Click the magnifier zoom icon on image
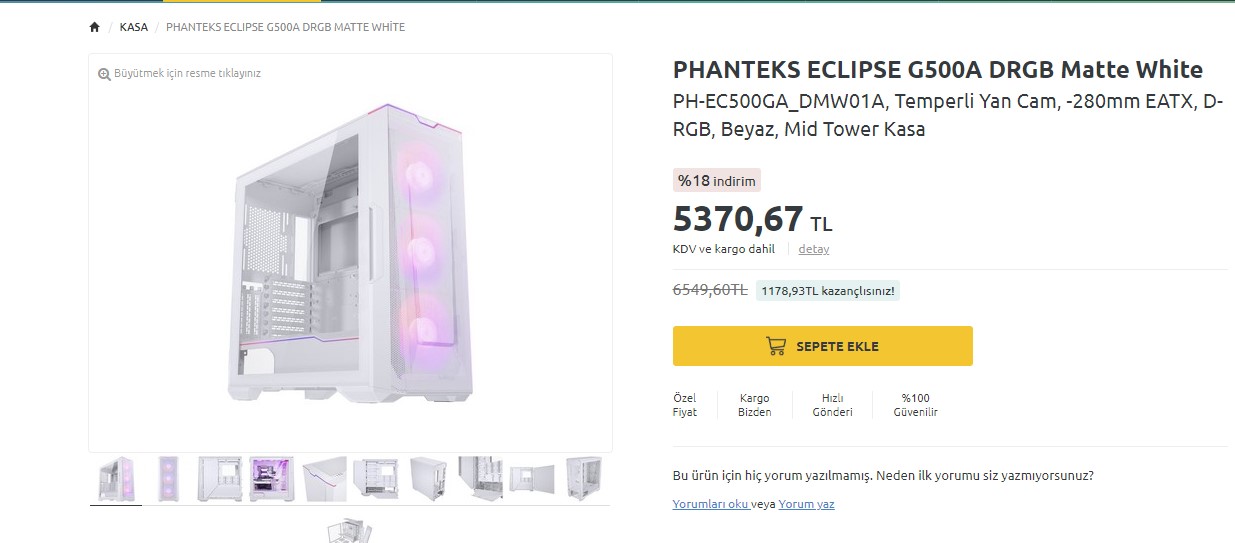 (x=104, y=74)
